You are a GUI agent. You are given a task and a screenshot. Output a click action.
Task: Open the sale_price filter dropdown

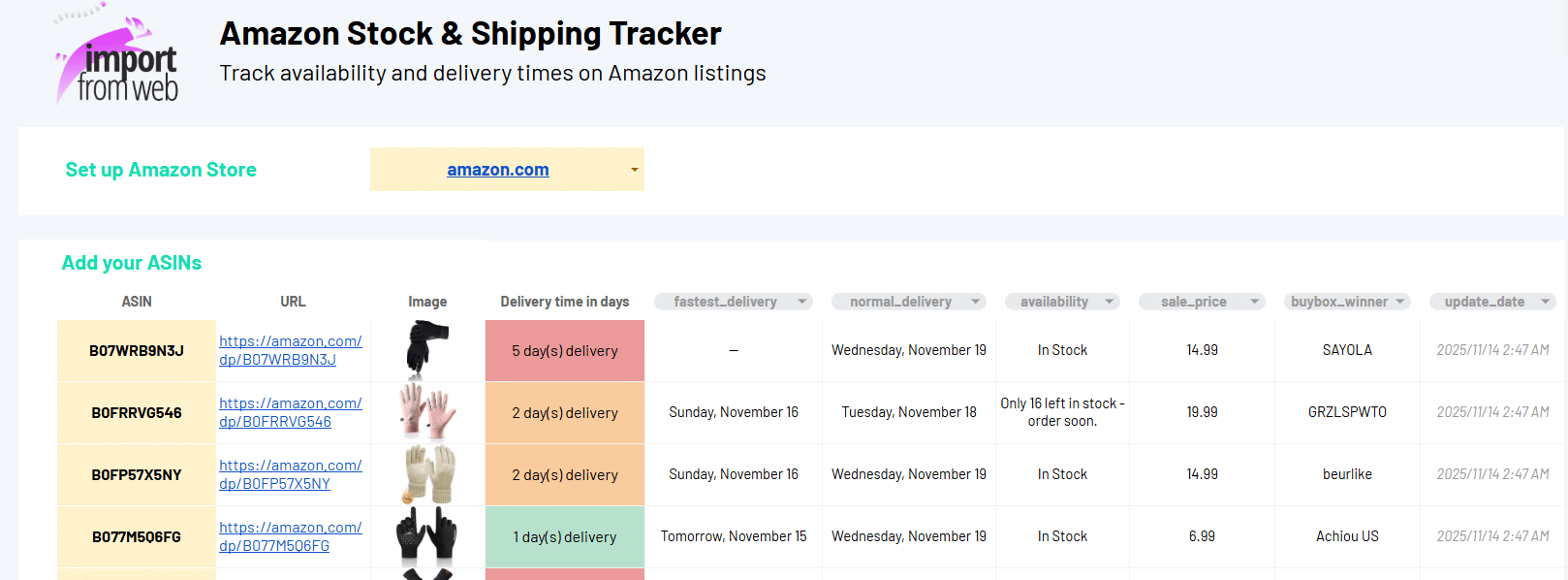tap(1254, 302)
